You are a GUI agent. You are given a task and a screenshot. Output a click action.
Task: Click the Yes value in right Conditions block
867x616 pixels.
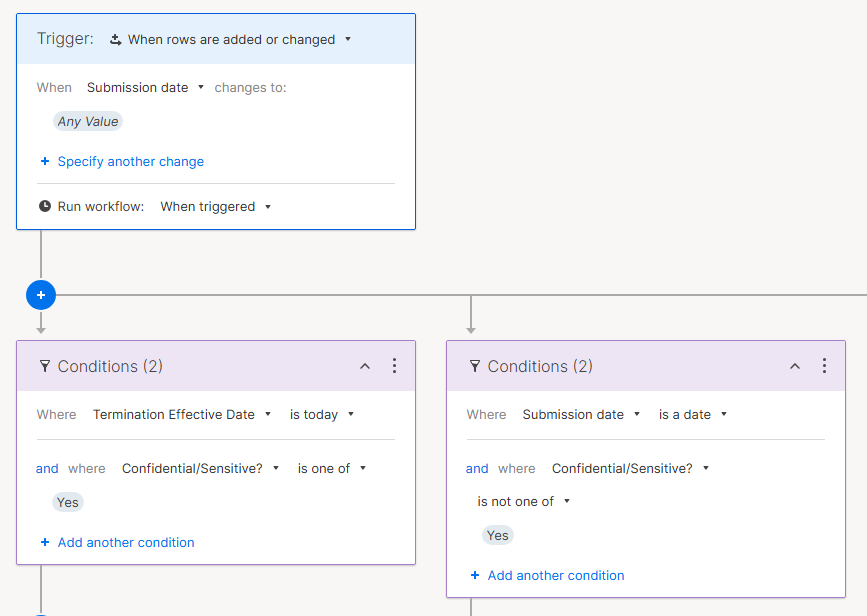tap(498, 536)
